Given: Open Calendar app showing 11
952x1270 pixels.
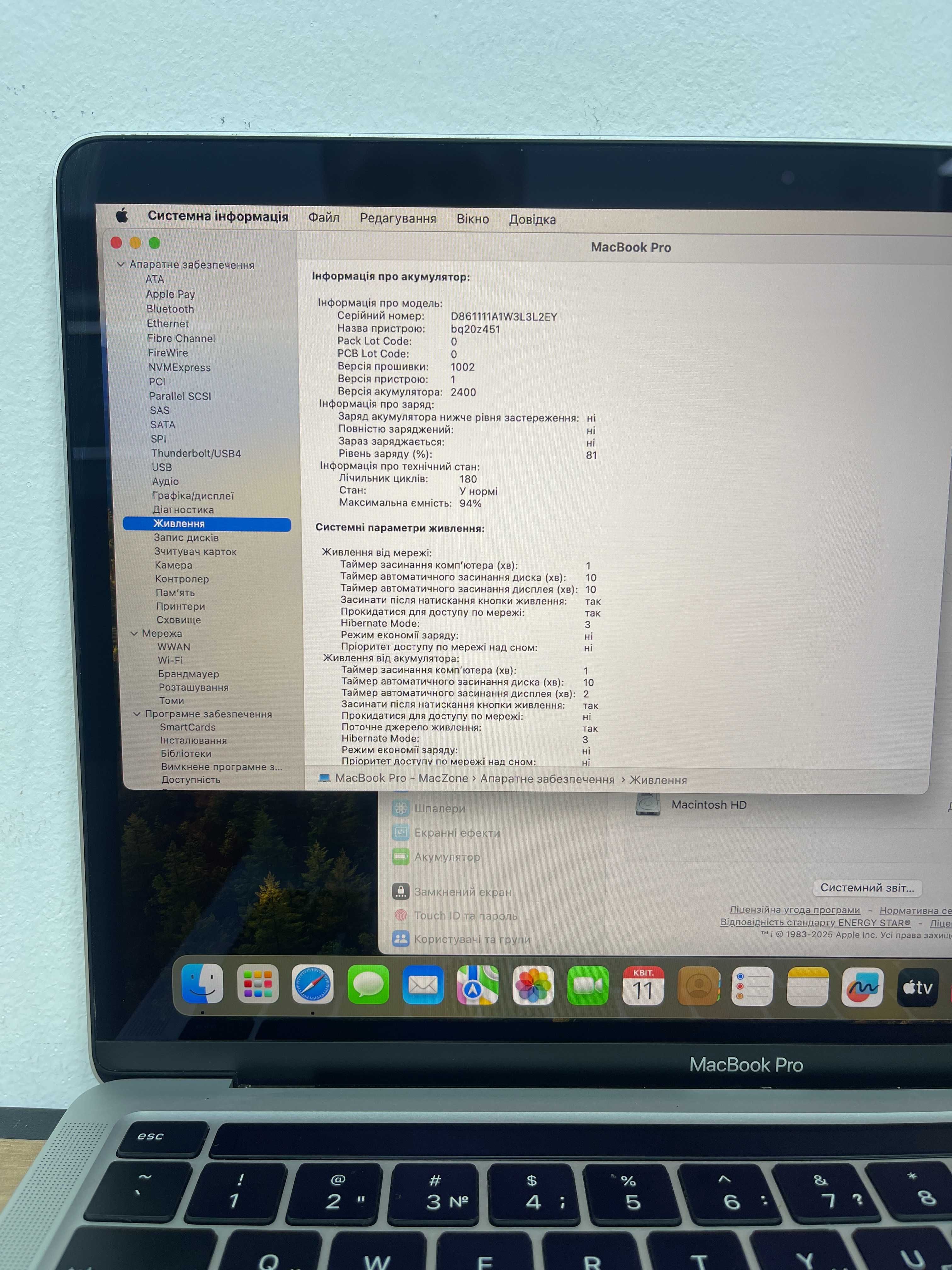Looking at the screenshot, I should click(x=643, y=986).
